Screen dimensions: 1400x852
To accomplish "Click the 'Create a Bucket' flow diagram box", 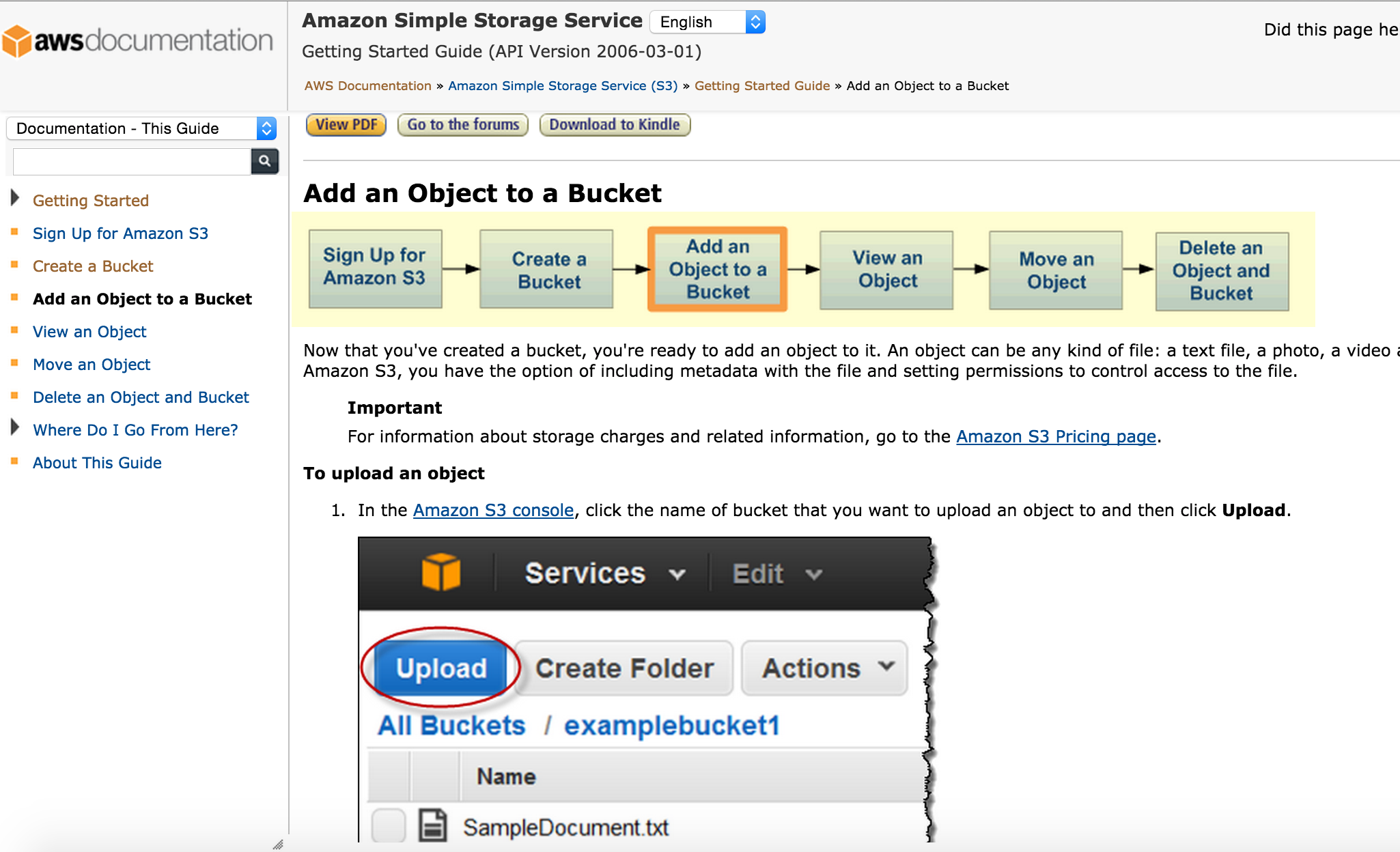I will click(x=546, y=269).
